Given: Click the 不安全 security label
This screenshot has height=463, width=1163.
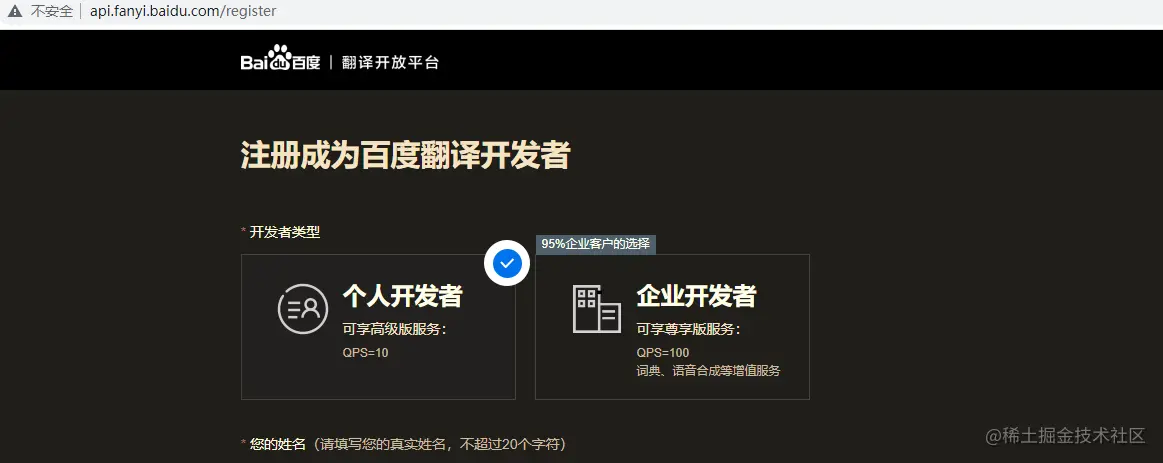Looking at the screenshot, I should [x=52, y=11].
